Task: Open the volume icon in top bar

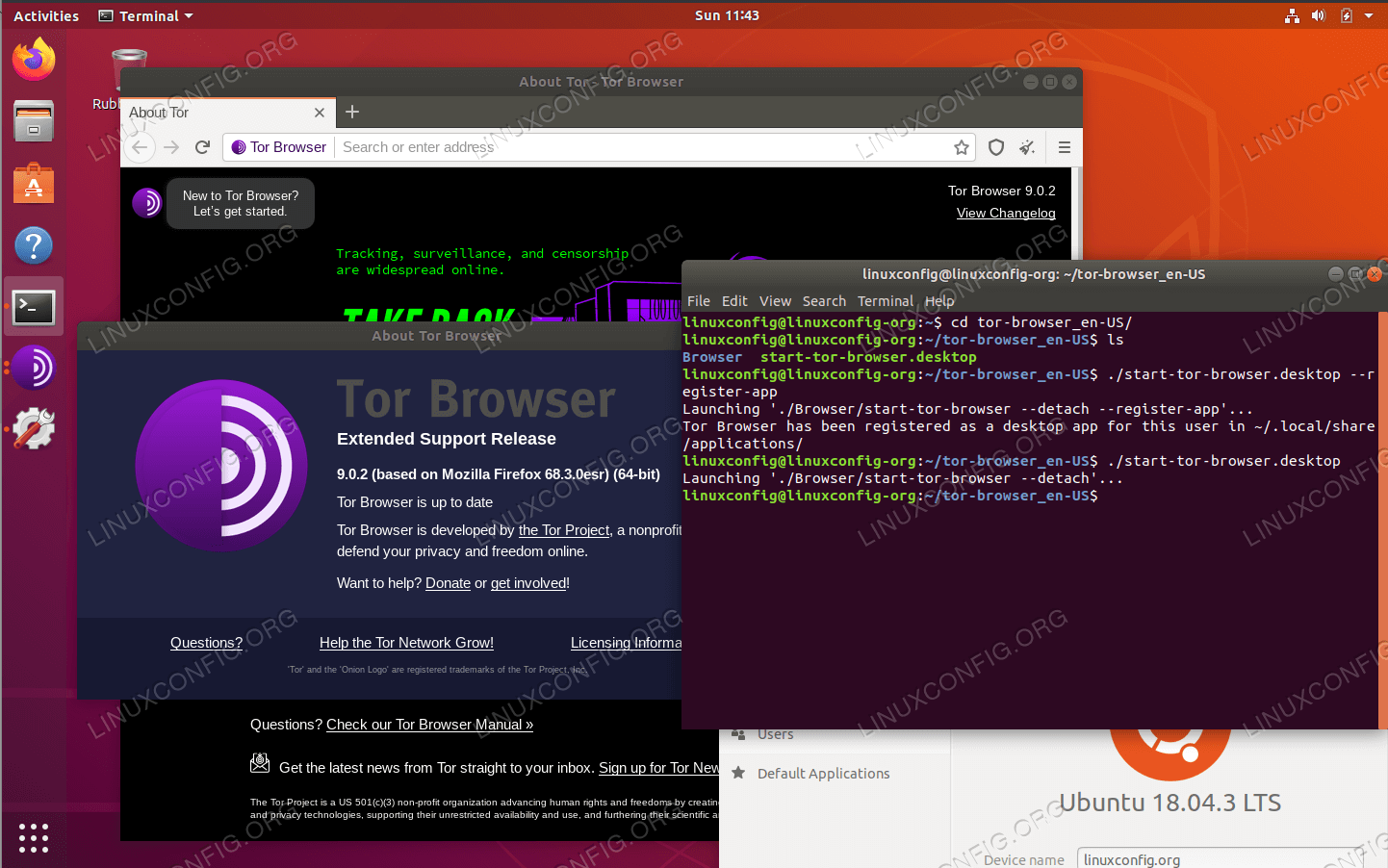Action: 1319,15
